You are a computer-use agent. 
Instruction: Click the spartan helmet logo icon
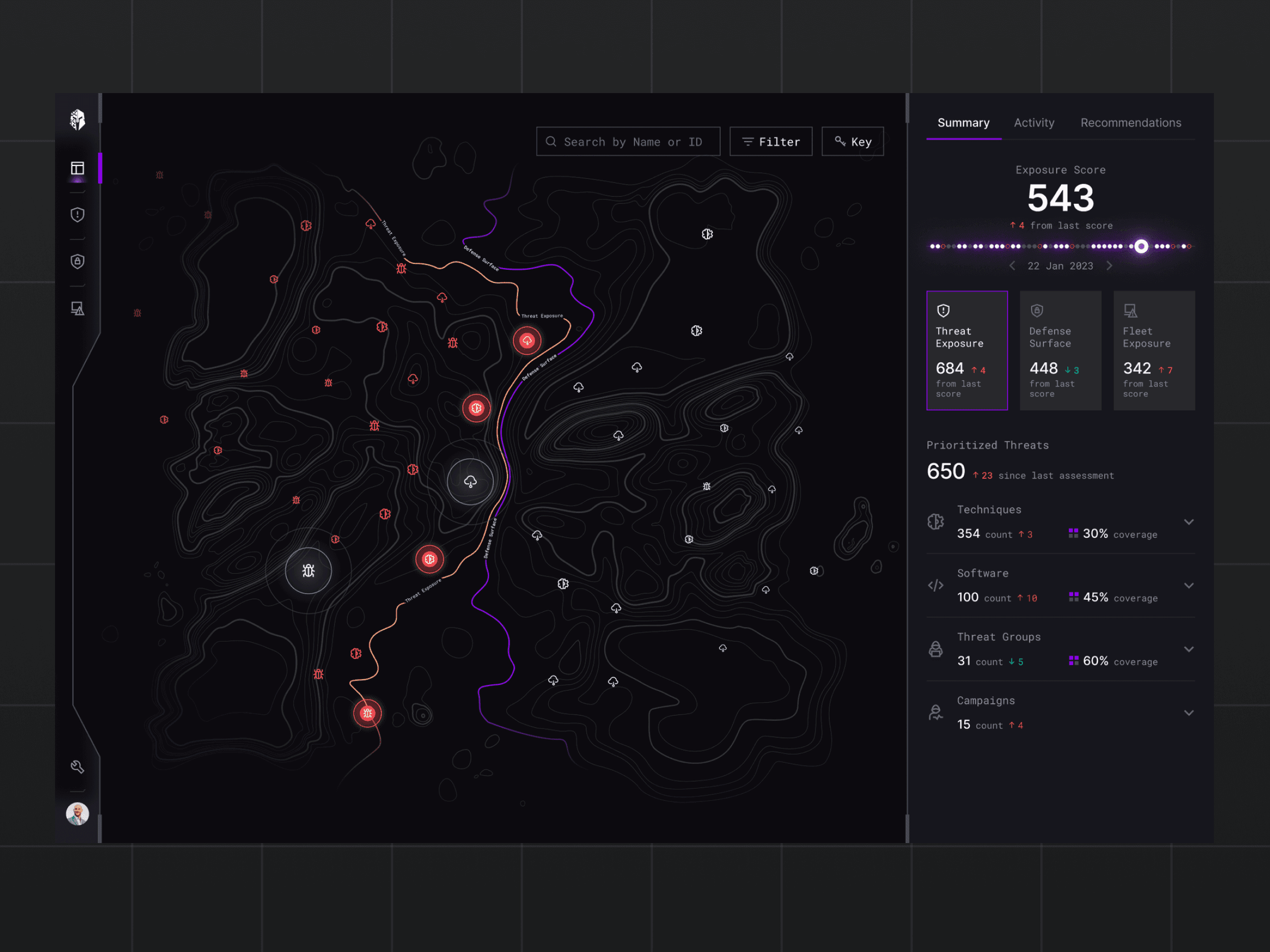(77, 120)
